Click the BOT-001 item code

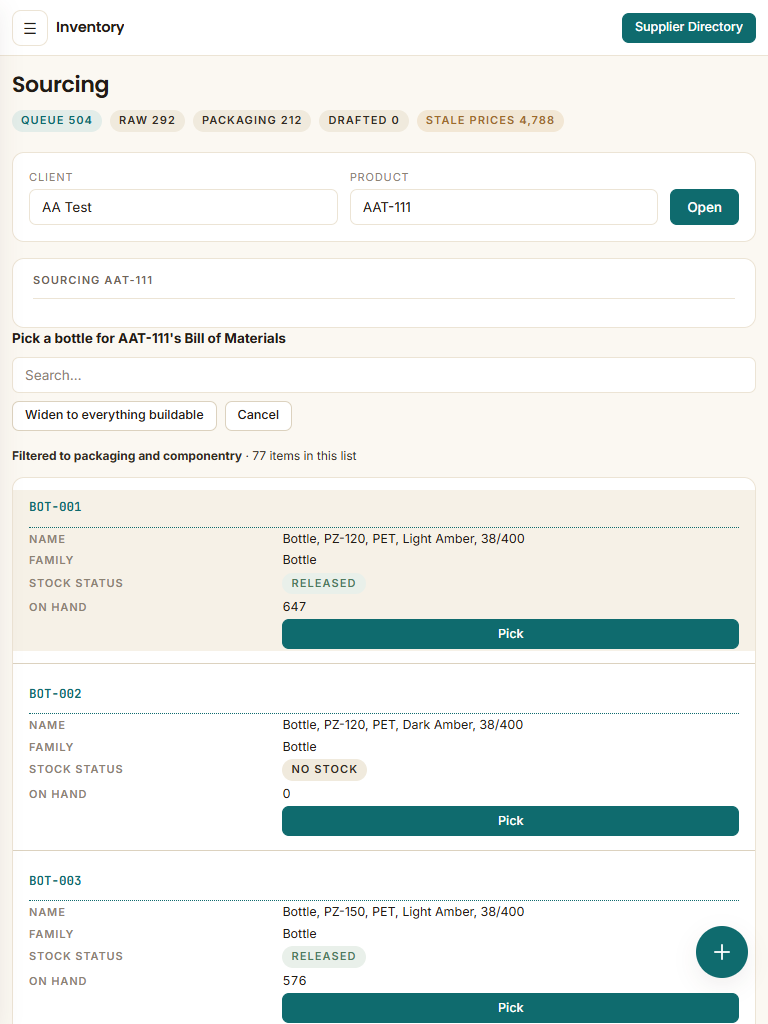(56, 507)
